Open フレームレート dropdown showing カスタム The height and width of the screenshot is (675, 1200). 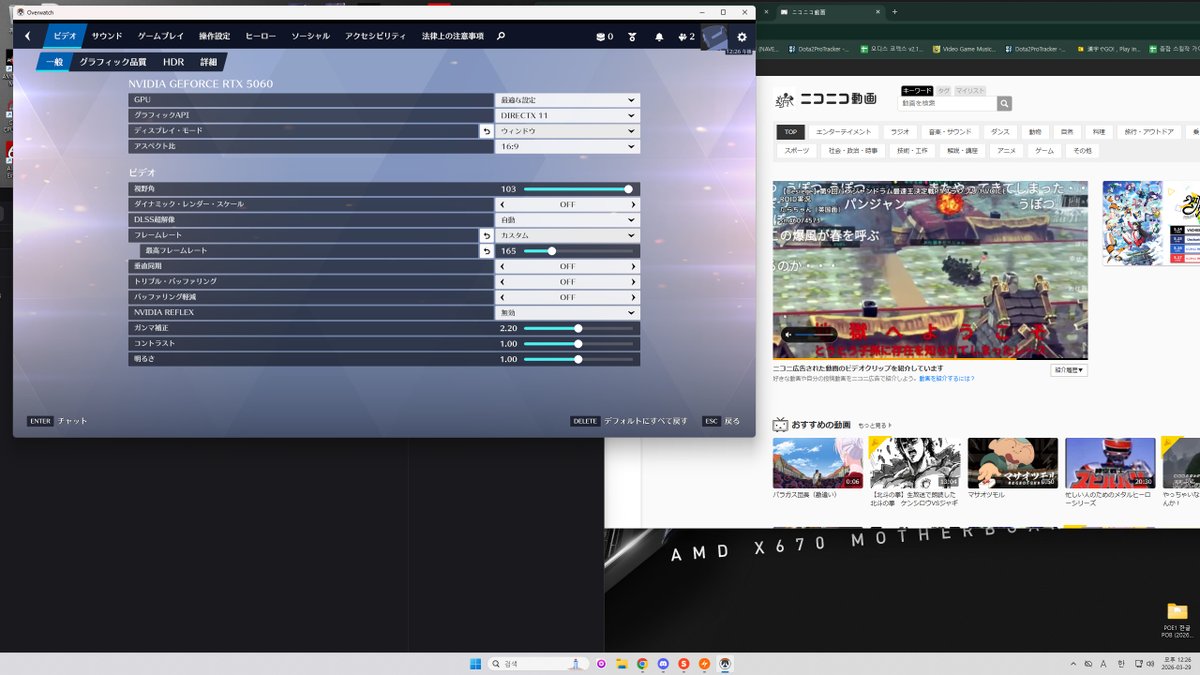(567, 235)
